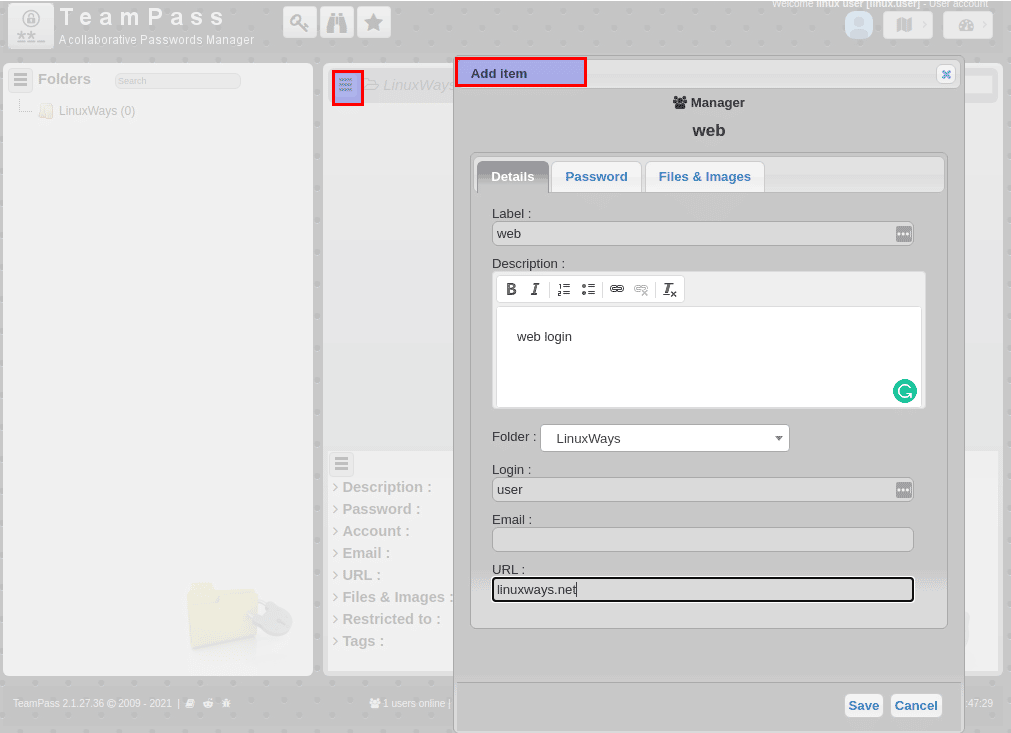Insert a bulleted list in description
1011x733 pixels.
coord(588,289)
